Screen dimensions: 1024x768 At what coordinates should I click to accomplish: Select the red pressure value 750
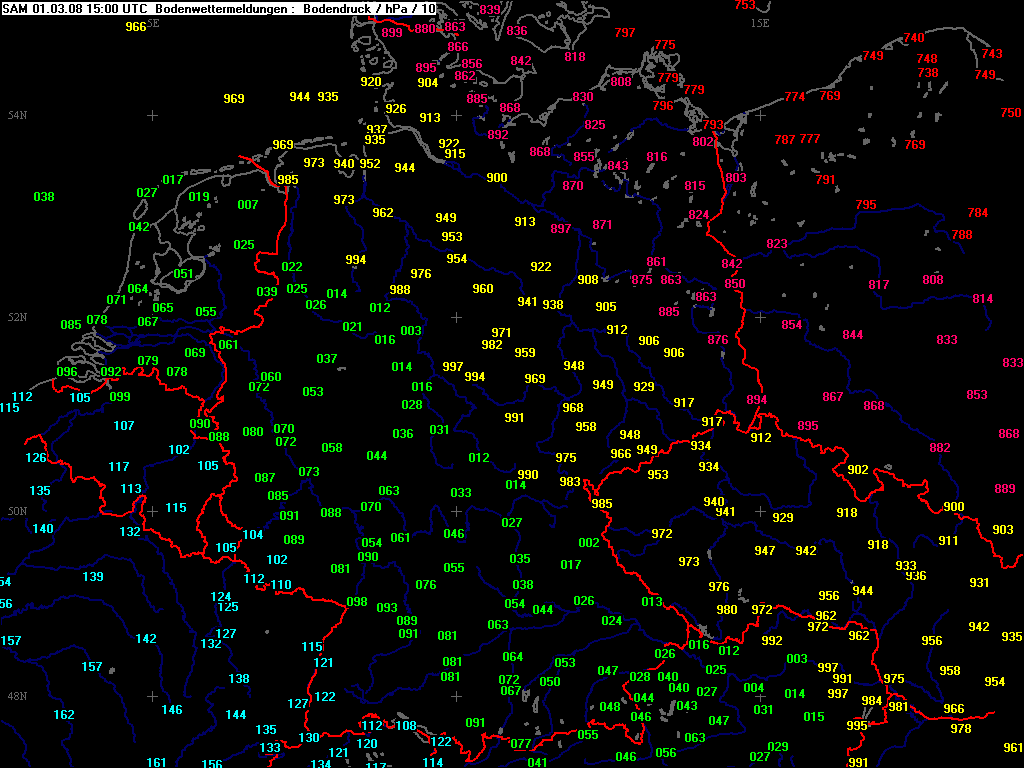(x=1011, y=114)
